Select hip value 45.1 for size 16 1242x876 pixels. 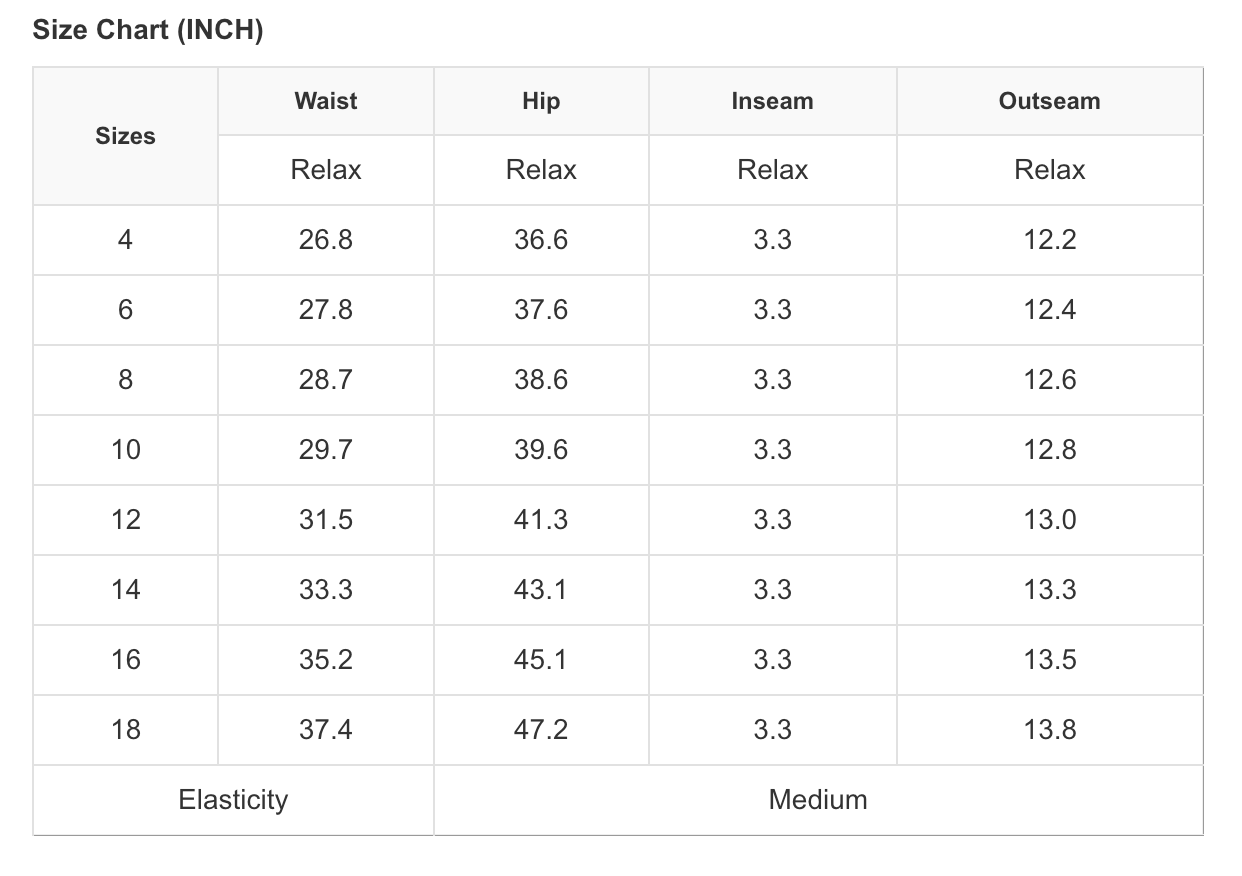coord(541,660)
